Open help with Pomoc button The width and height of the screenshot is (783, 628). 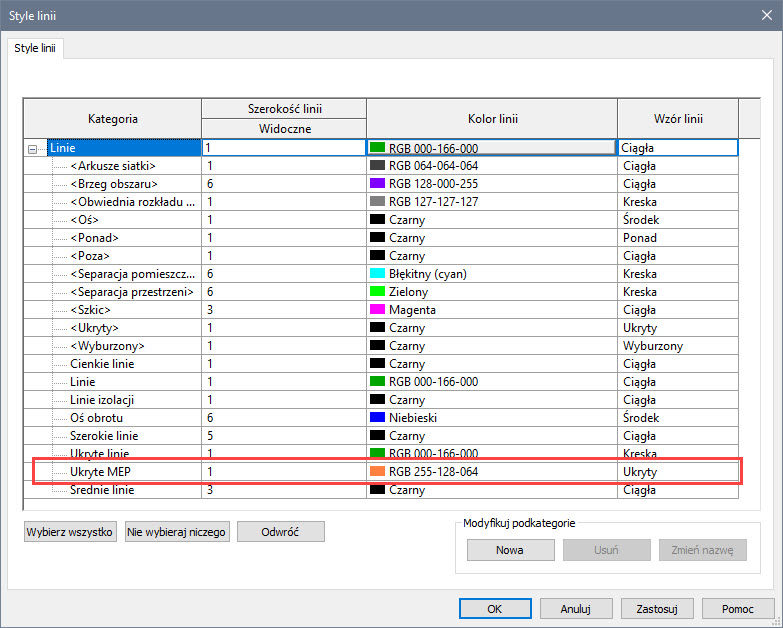pyautogui.click(x=738, y=608)
